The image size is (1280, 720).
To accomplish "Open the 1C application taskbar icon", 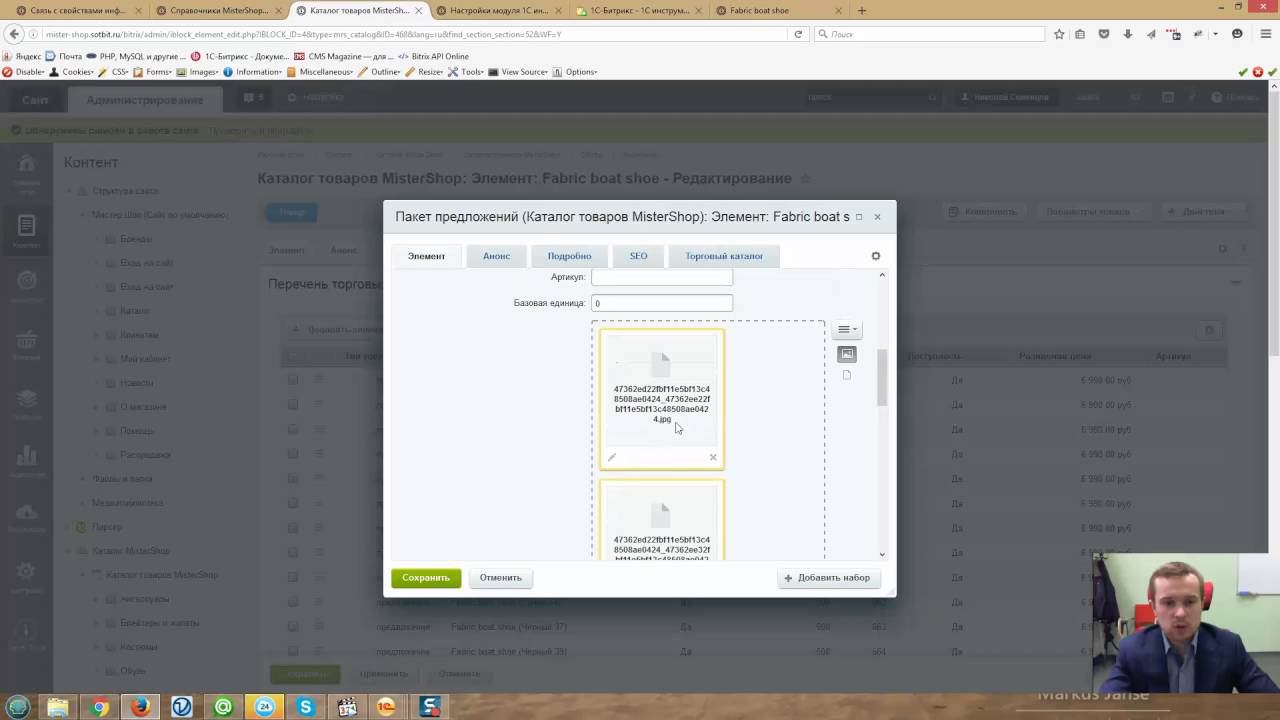I will (388, 707).
